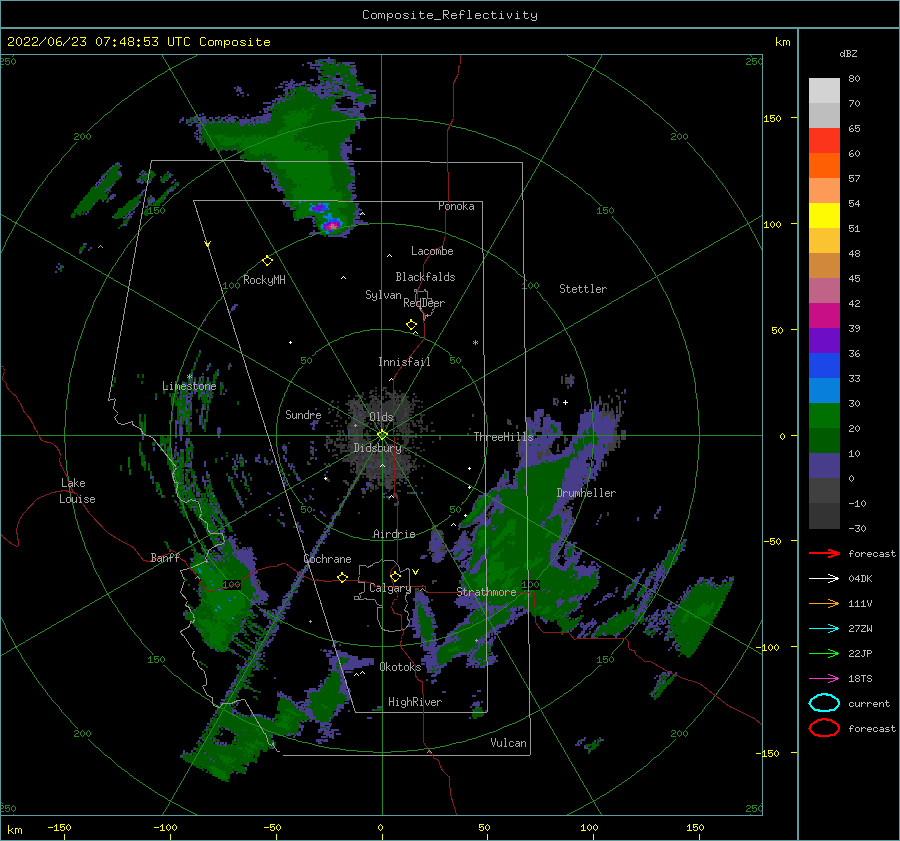Click the 'Cochrane' label
Viewport: 900px width, 841px height.
pyautogui.click(x=327, y=559)
